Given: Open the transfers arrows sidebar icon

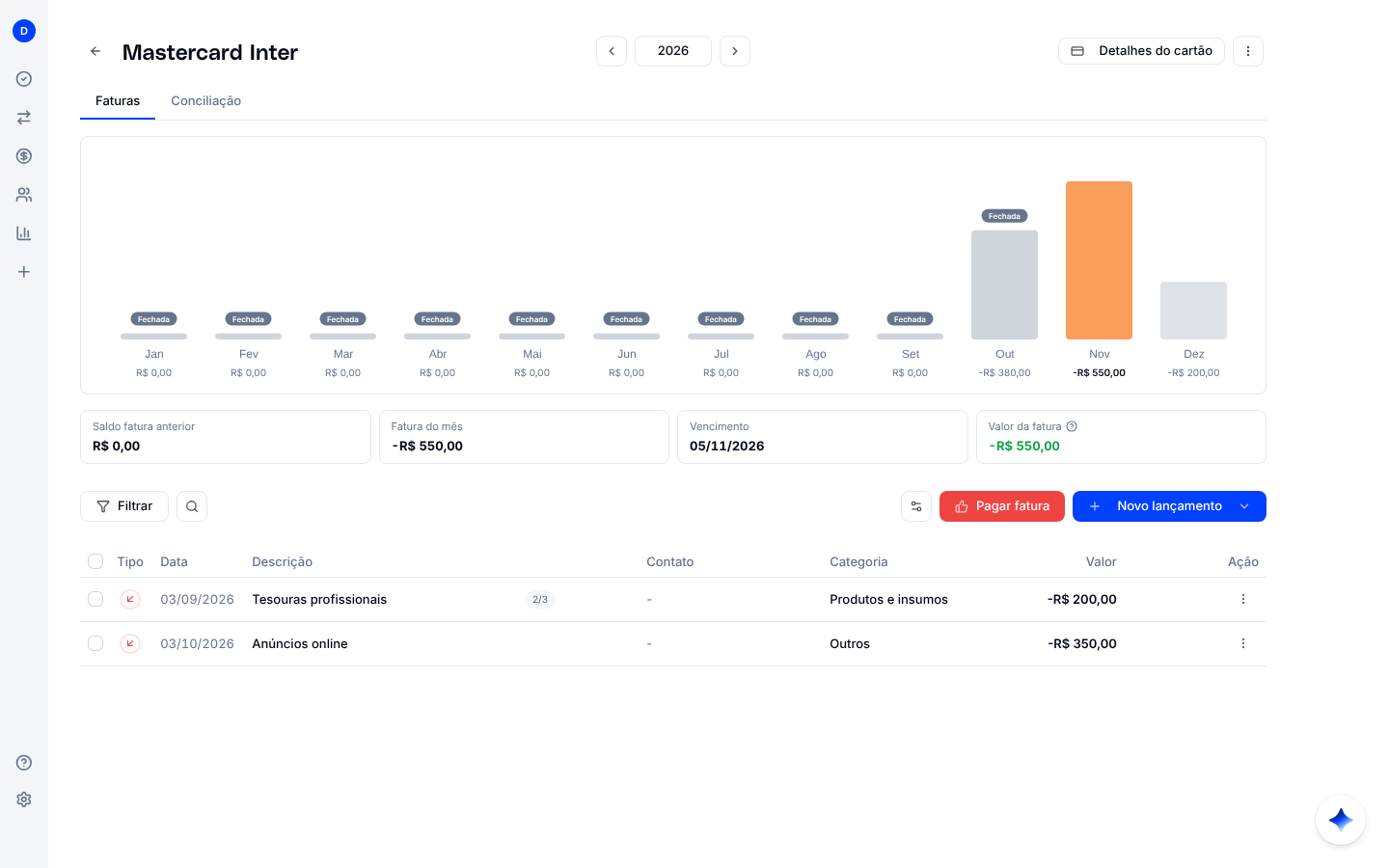Looking at the screenshot, I should (24, 118).
